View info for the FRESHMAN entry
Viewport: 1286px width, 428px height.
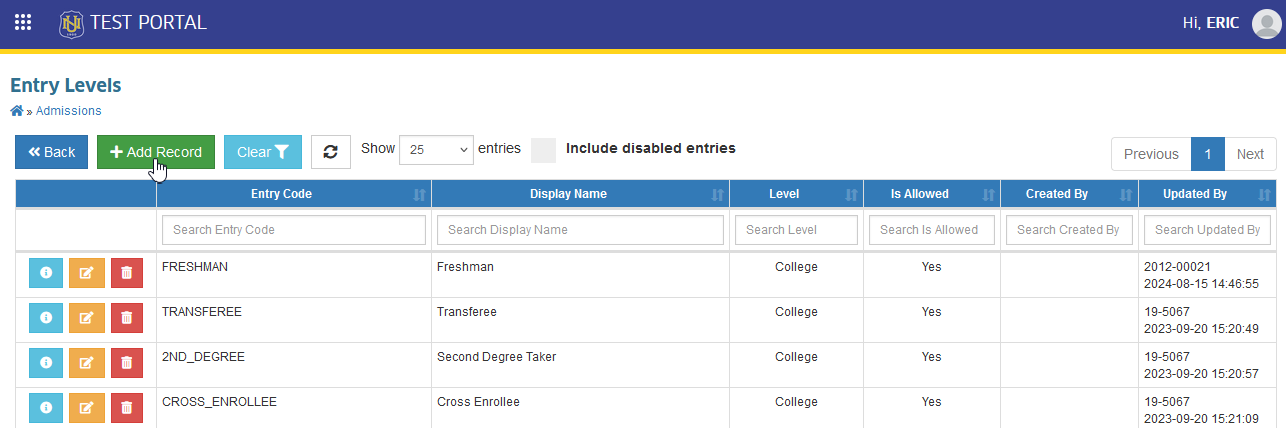[46, 273]
